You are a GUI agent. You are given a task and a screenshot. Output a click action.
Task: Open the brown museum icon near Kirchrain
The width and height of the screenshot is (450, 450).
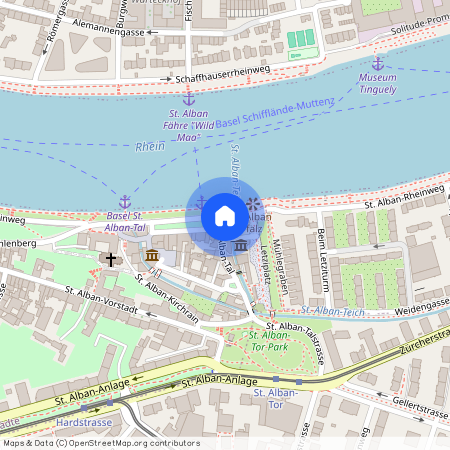pyautogui.click(x=152, y=255)
